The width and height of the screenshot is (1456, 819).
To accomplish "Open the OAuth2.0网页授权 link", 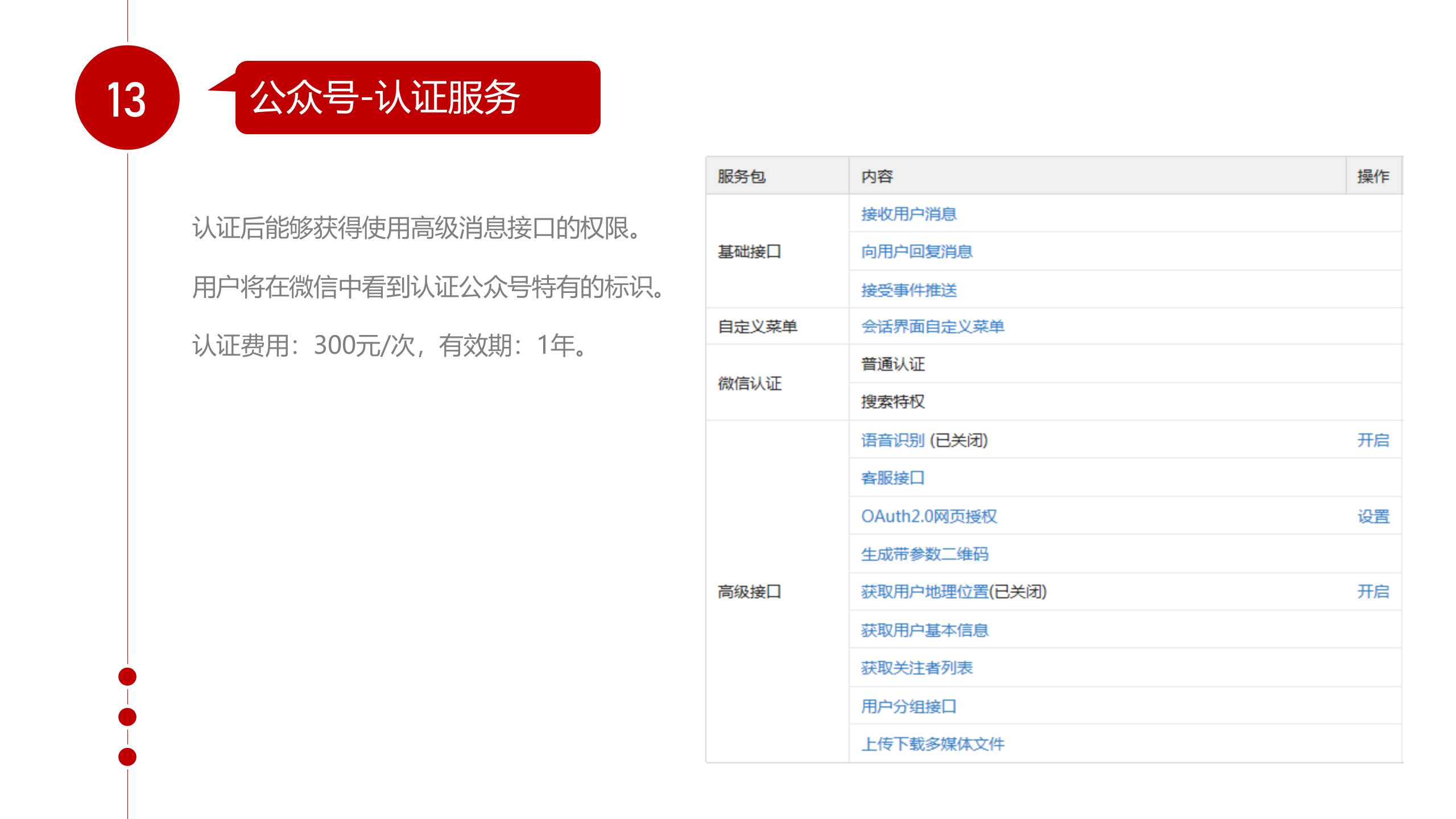I will pos(931,516).
